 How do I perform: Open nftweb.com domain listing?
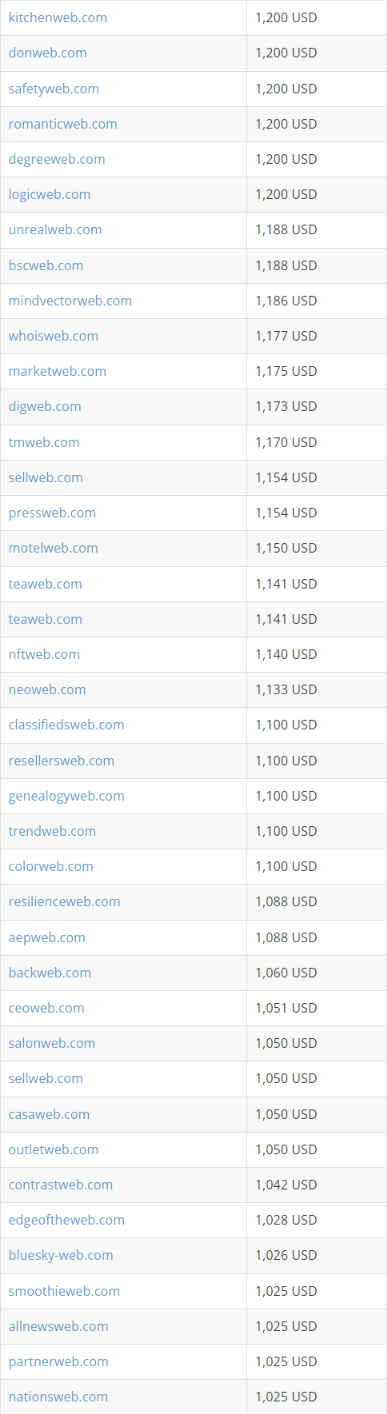coord(44,654)
